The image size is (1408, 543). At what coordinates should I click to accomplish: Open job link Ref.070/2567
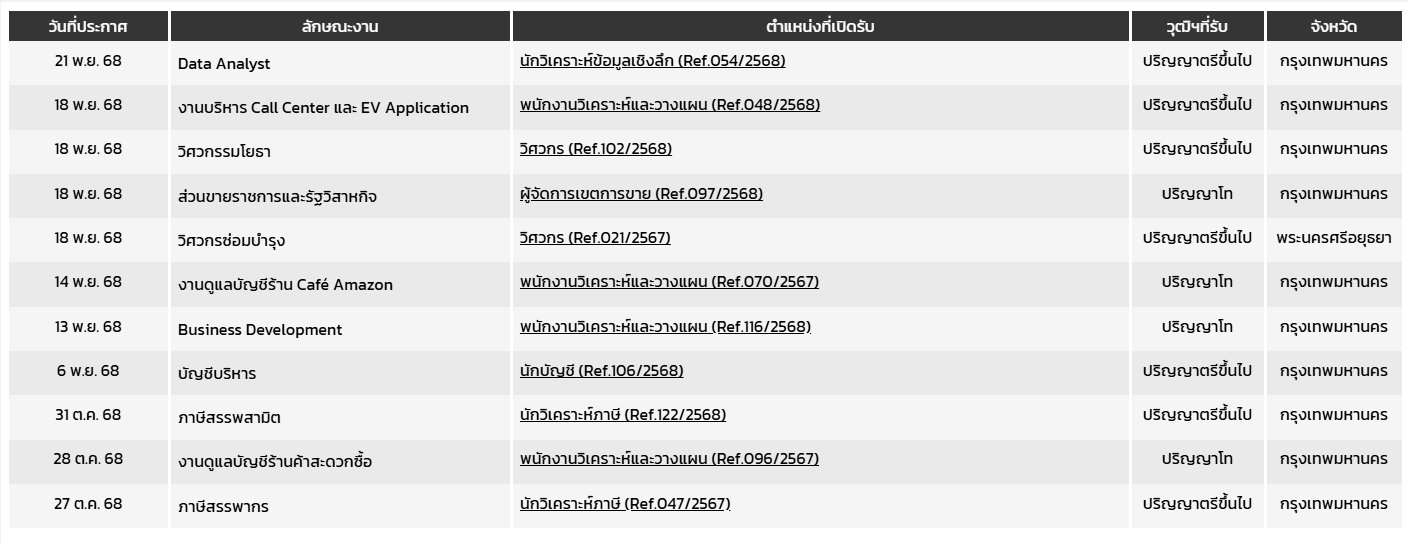point(669,282)
